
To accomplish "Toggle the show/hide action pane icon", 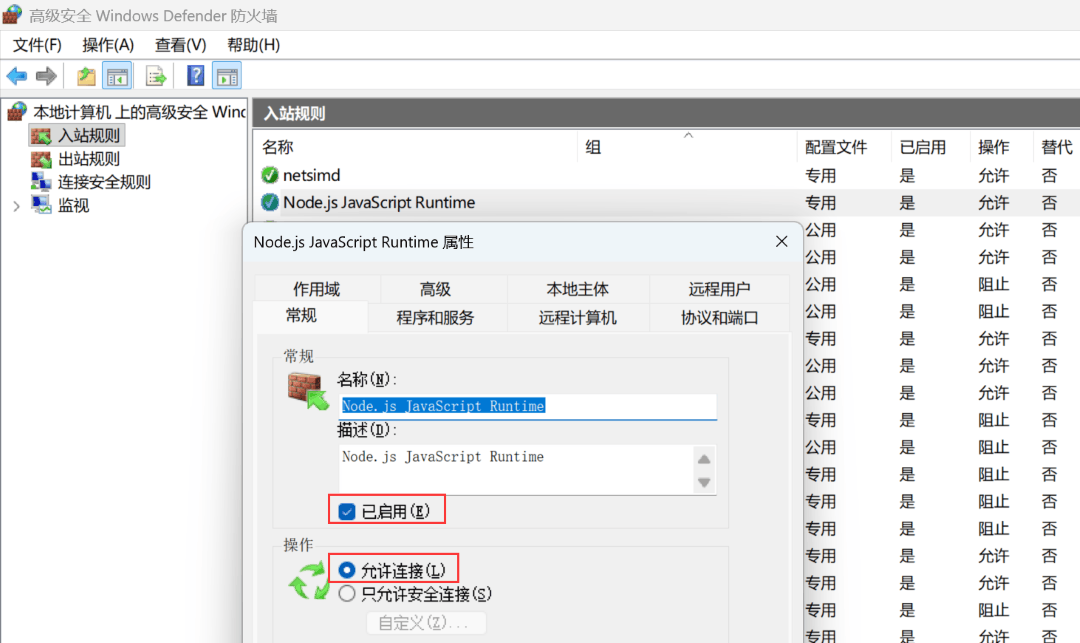I will pyautogui.click(x=227, y=76).
